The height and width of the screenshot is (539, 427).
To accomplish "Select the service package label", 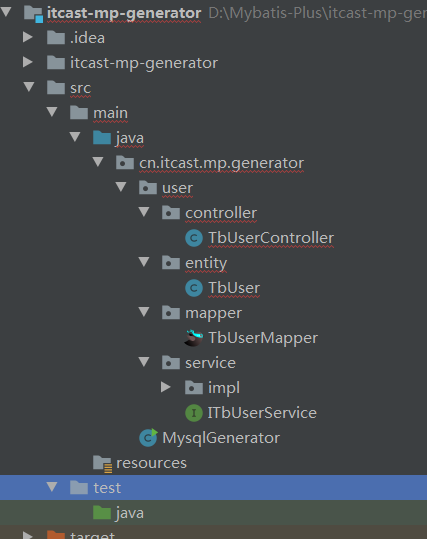I will (x=210, y=363).
